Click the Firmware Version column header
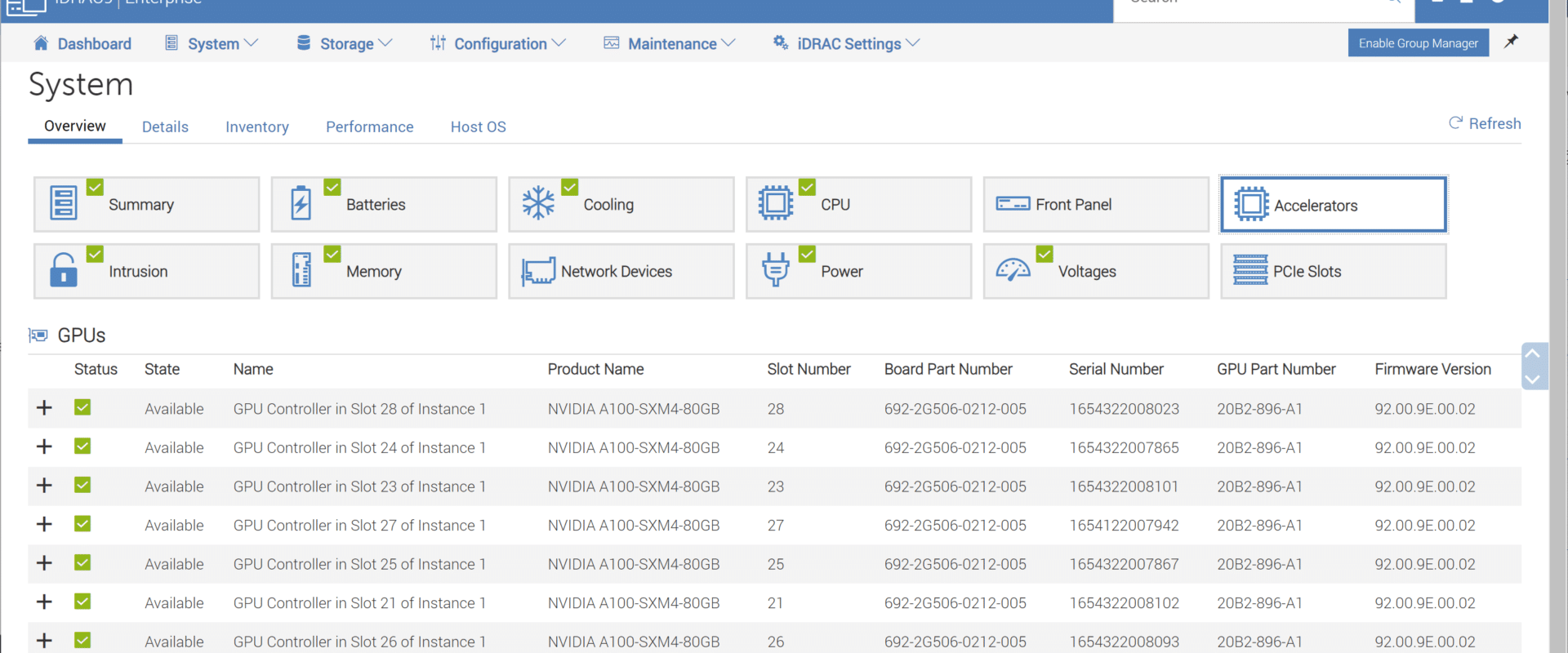Viewport: 1568px width, 653px height. tap(1432, 369)
